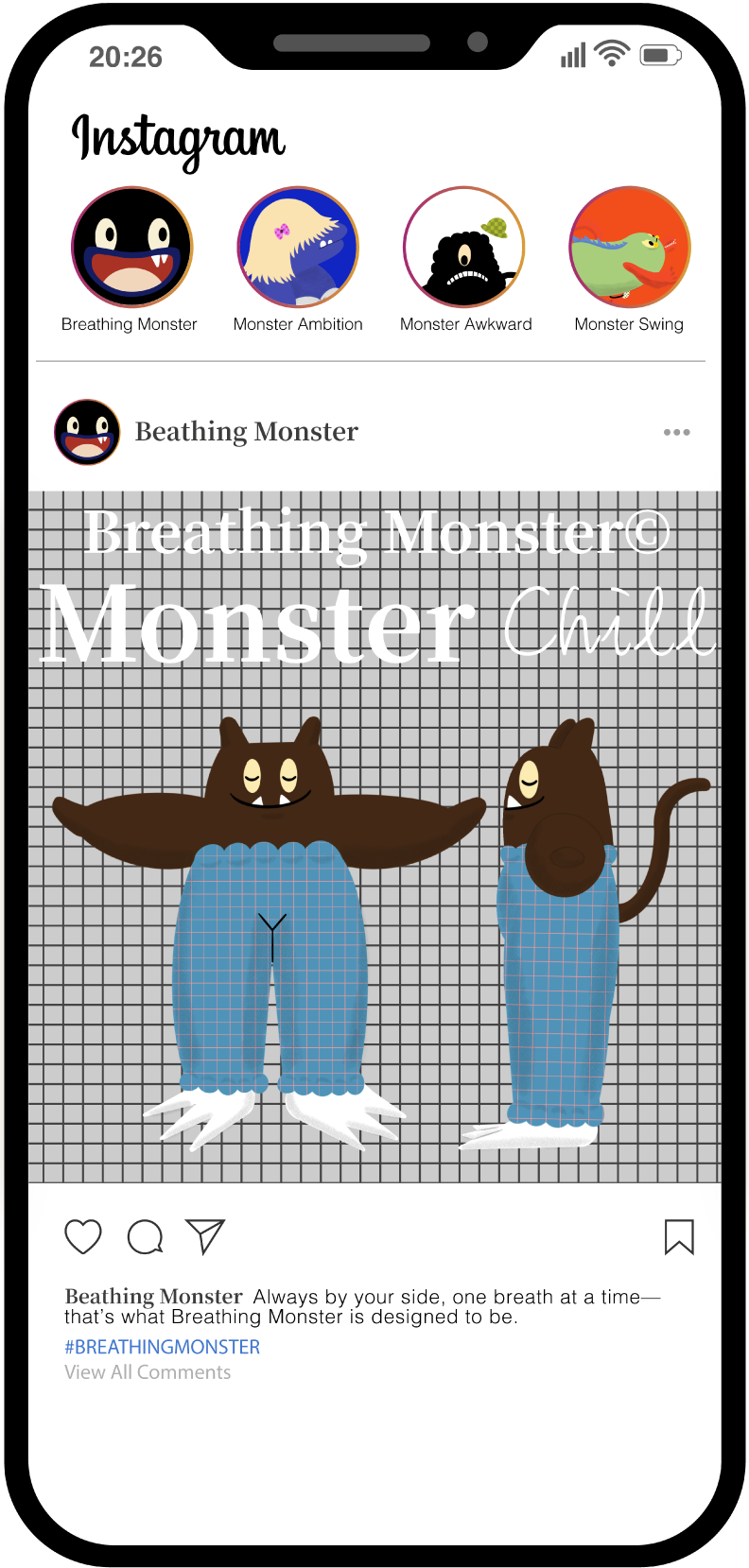Open Breathing Monster story avatar

[132, 247]
